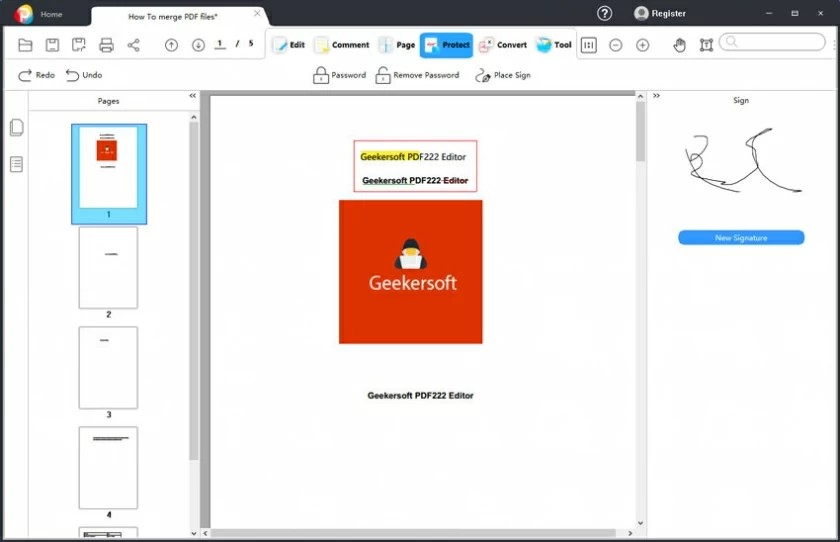The image size is (840, 542).
Task: Select the text selection tool icon
Action: coord(706,46)
